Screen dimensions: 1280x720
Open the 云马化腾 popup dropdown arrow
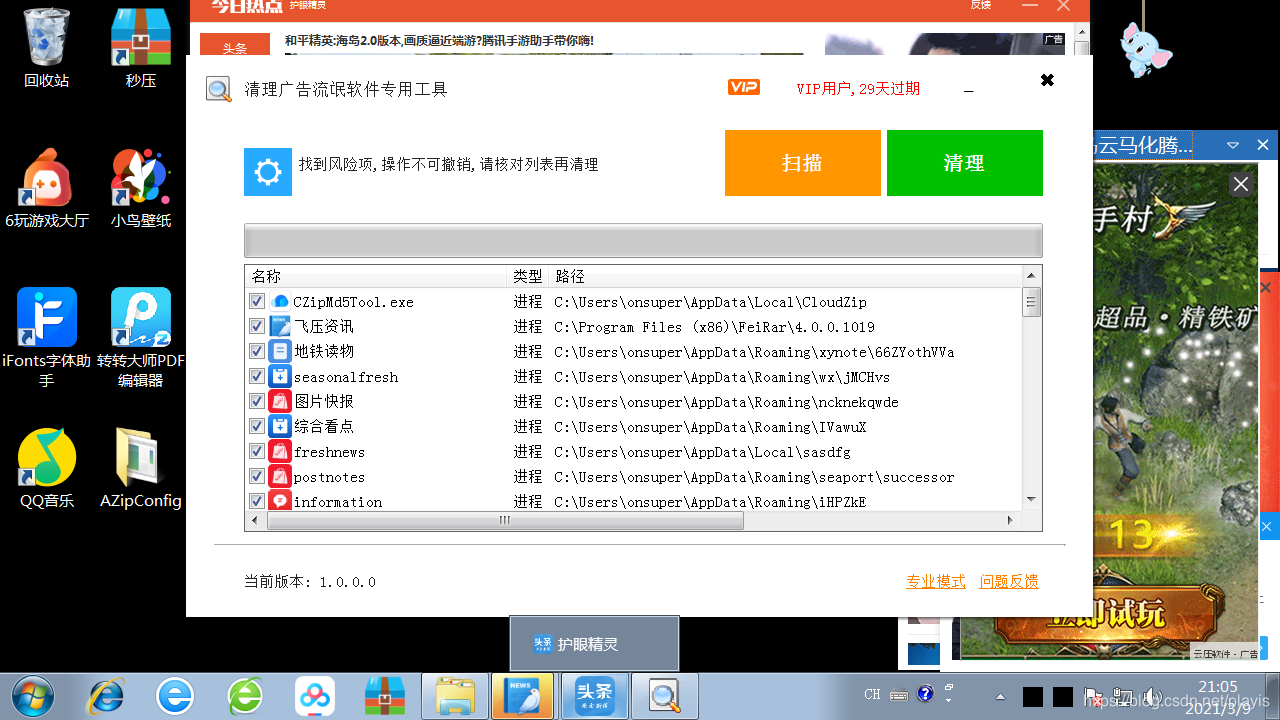pos(1233,146)
